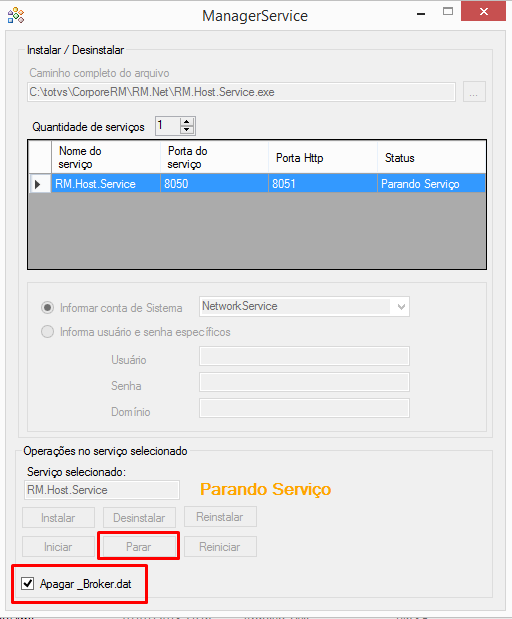This screenshot has width=512, height=619.
Task: Decrease service quantity with down arrow
Action: point(187,130)
